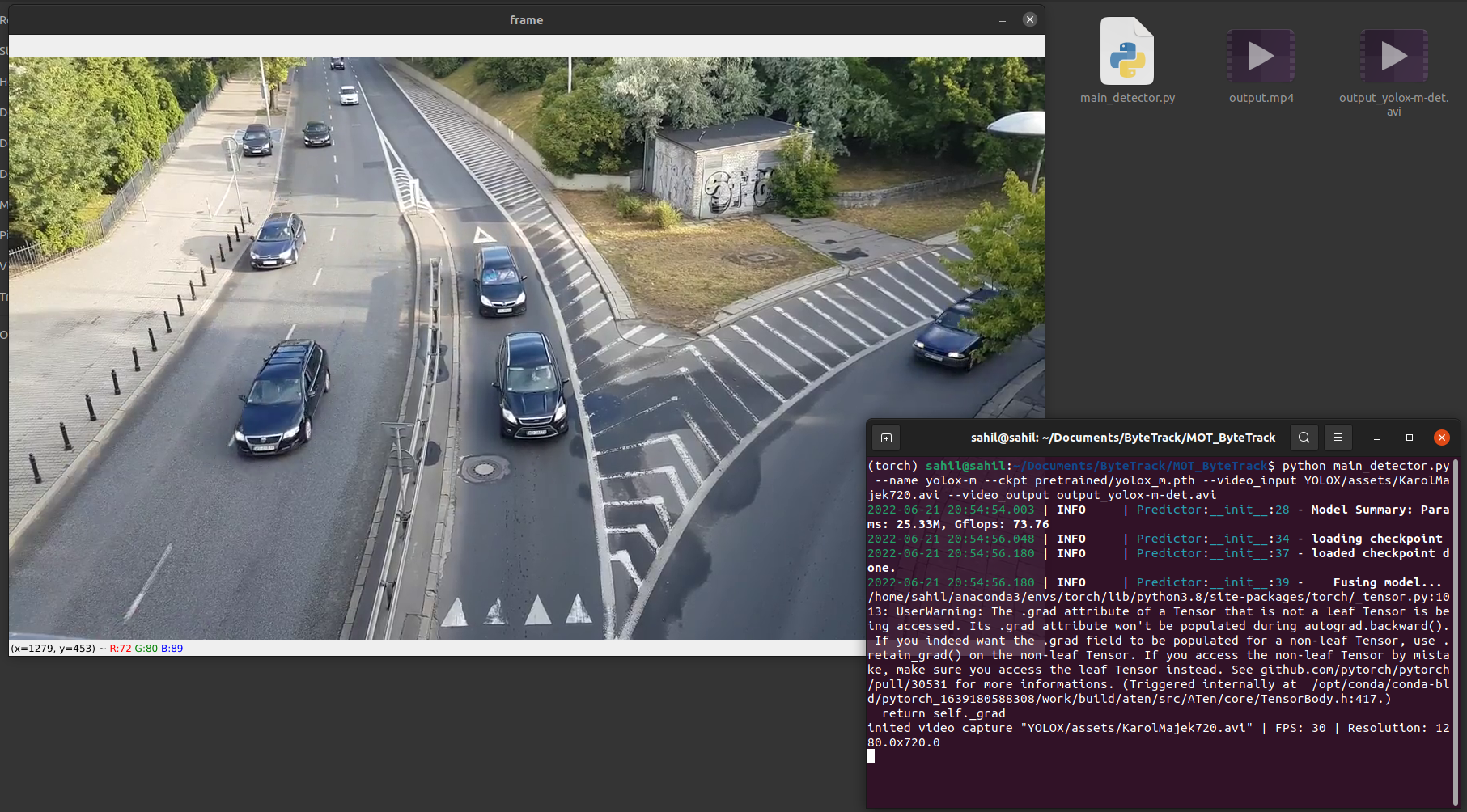1467x812 pixels.
Task: Click the terminal cursor block at prompt
Action: (x=871, y=756)
